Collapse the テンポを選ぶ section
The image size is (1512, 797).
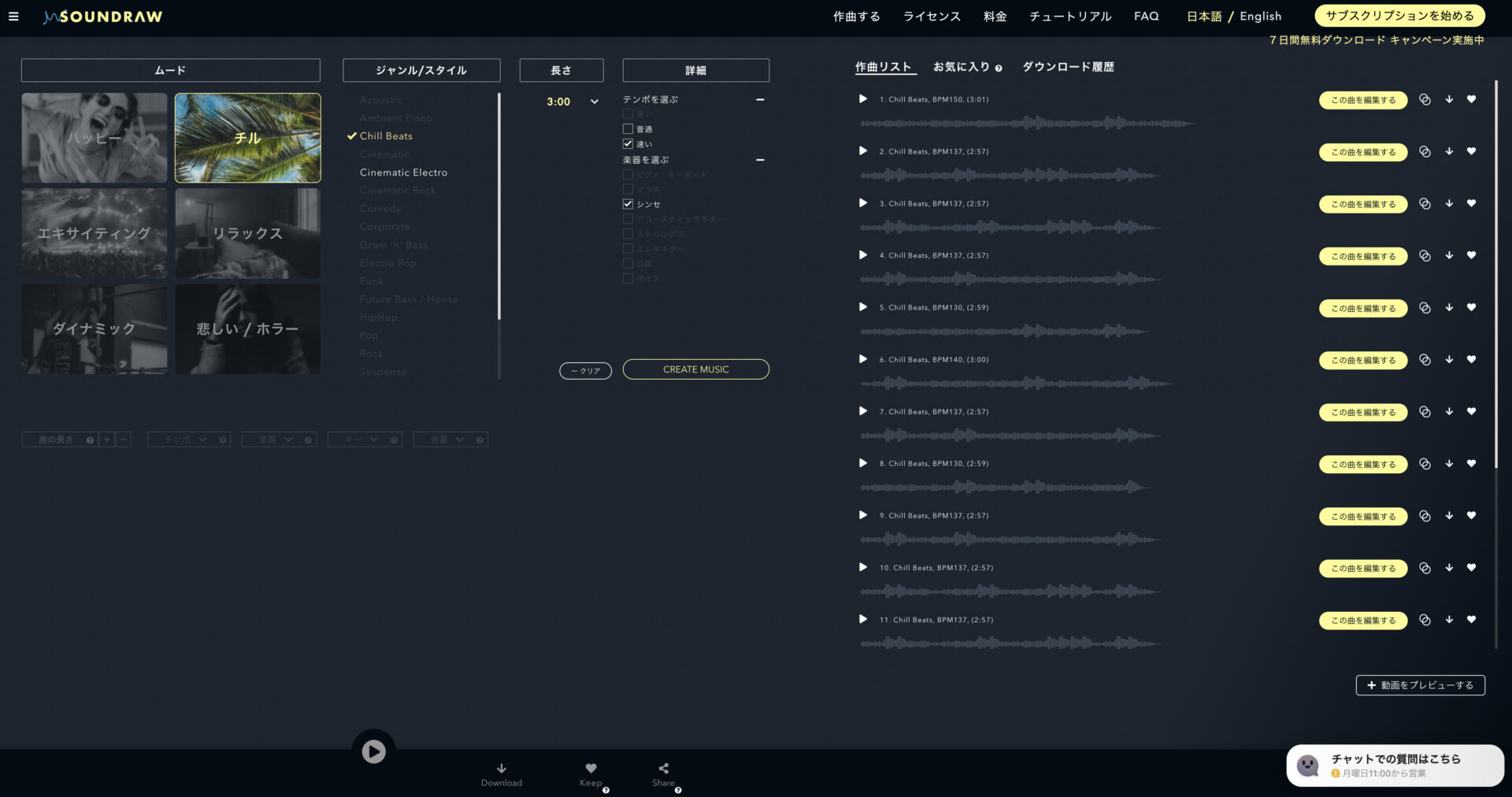pos(760,100)
